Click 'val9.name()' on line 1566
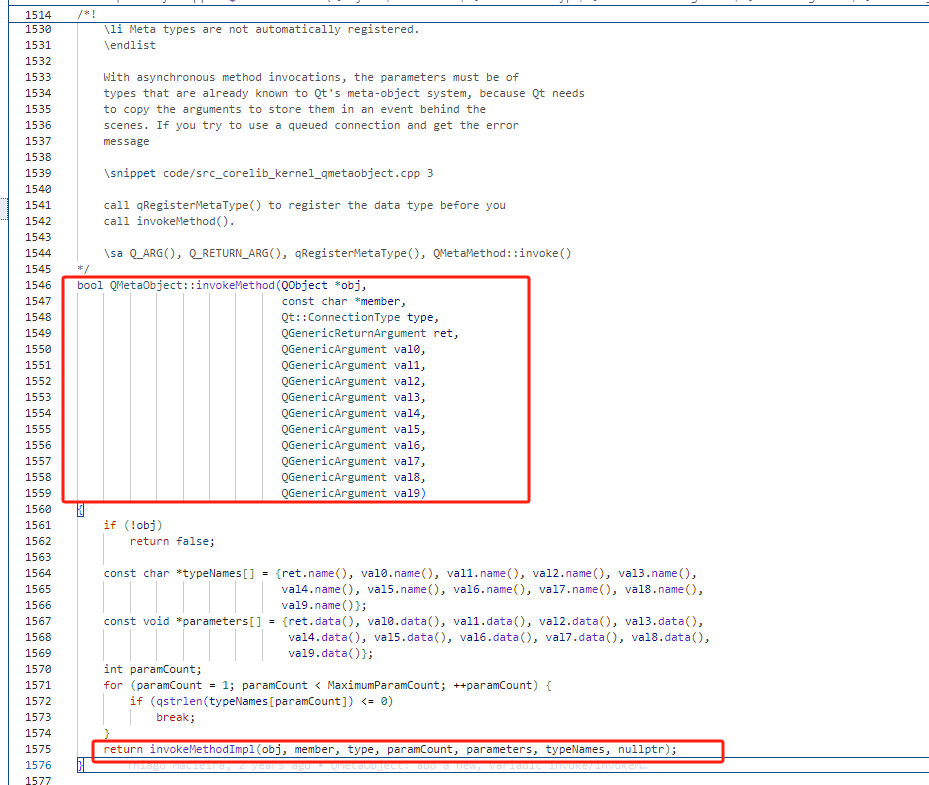The height and width of the screenshot is (785, 929). [x=318, y=605]
